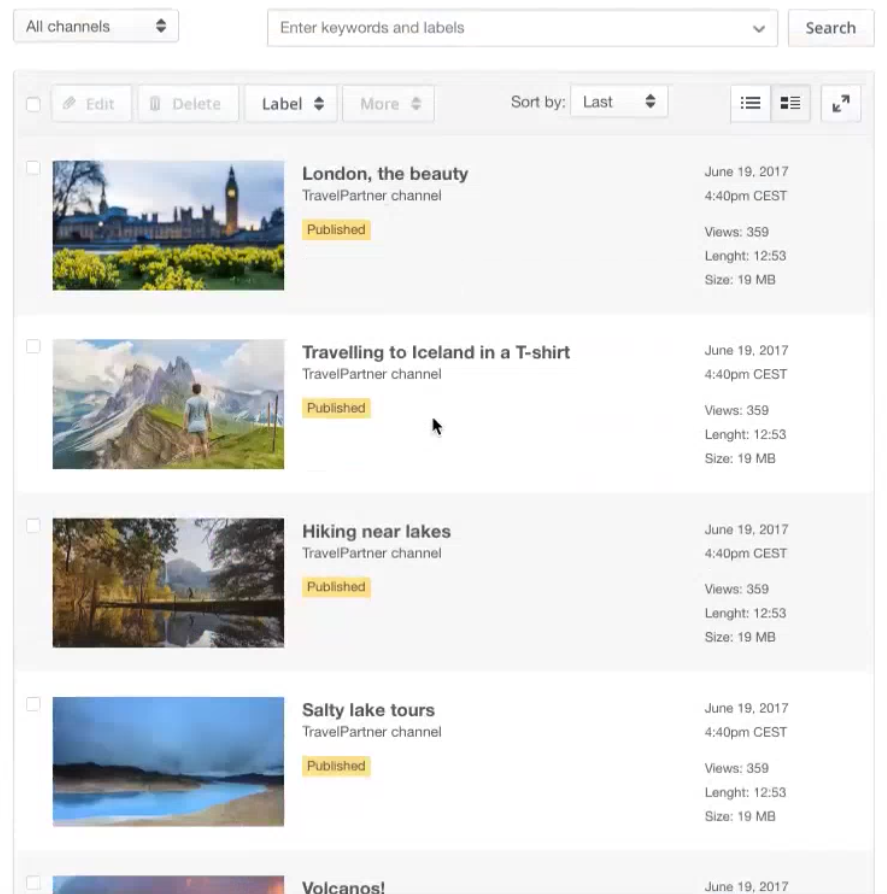The image size is (887, 894).
Task: Open the Label dropdown
Action: [x=291, y=104]
